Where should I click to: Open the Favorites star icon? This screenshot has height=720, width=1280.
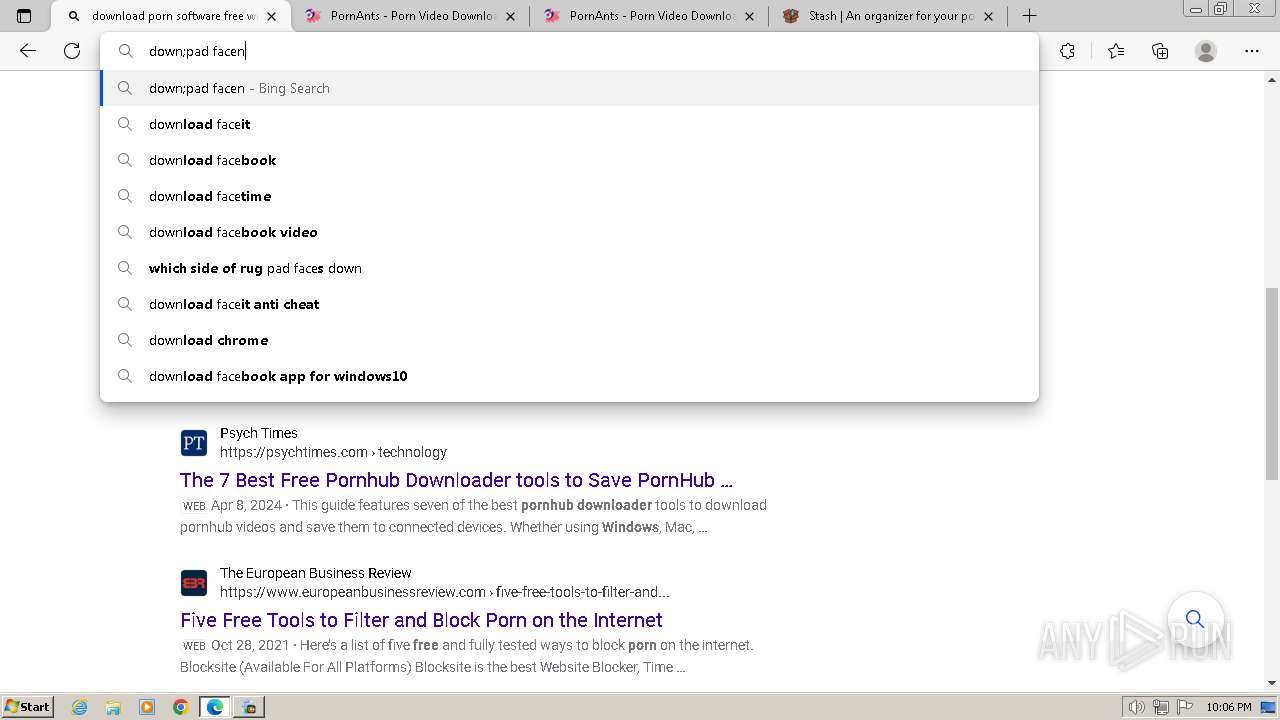pos(1116,51)
